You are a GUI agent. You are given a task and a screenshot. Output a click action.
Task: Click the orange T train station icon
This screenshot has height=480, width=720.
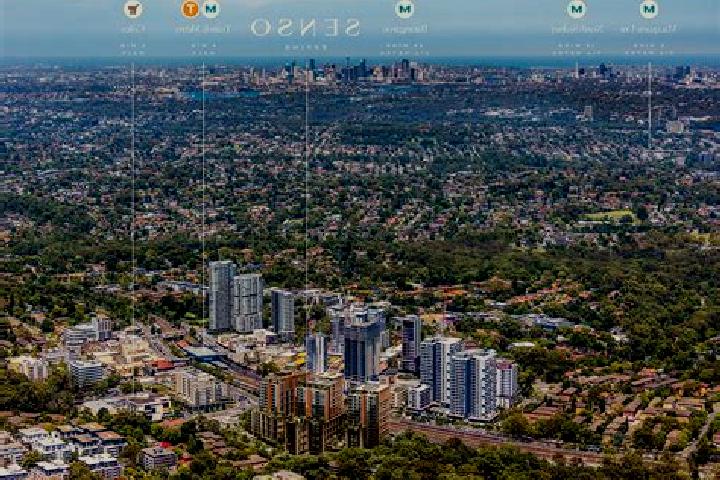tap(190, 9)
